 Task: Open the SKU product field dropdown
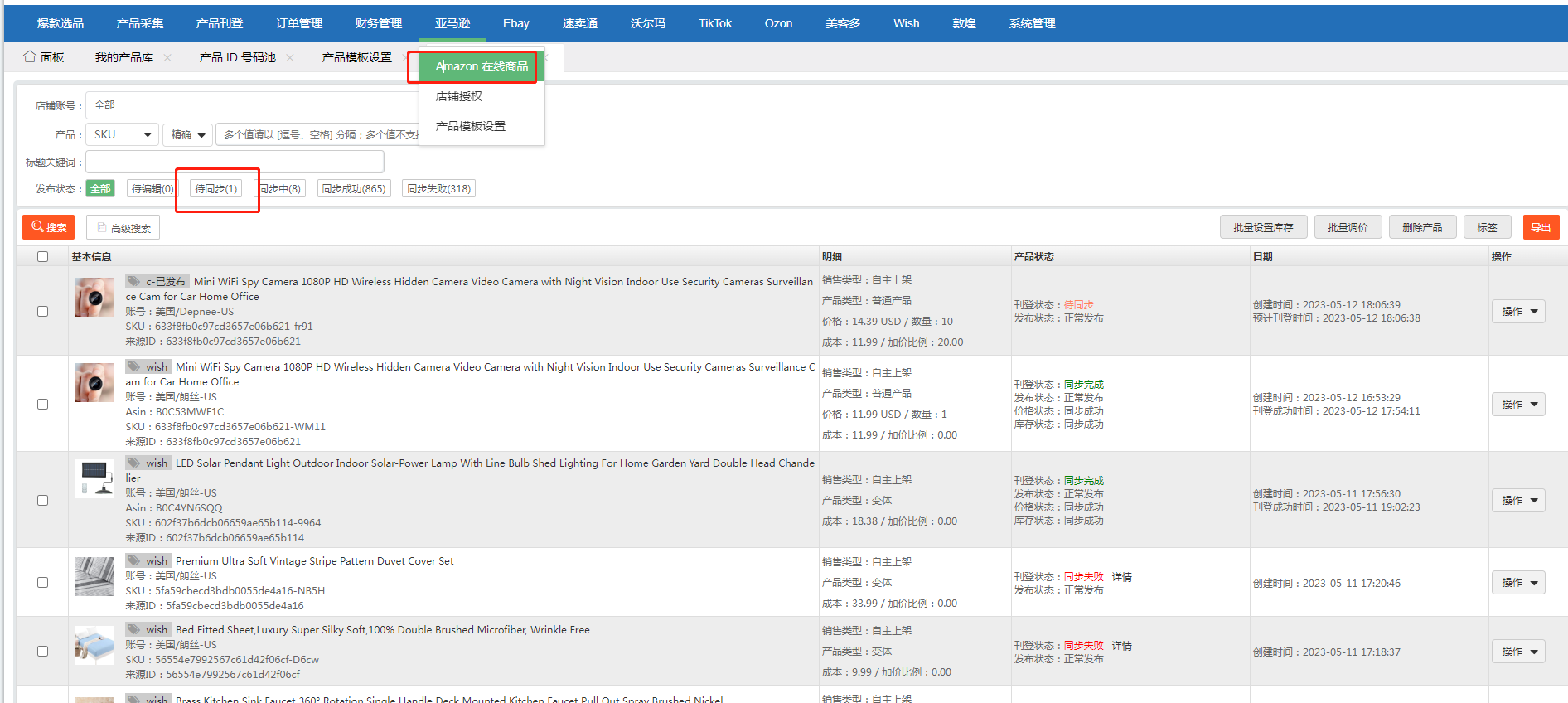122,134
